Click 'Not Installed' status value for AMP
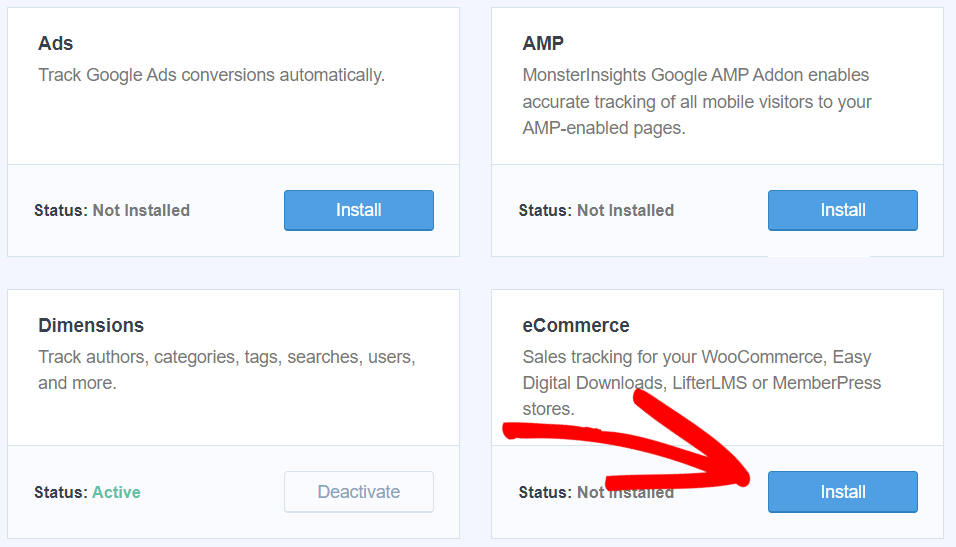Screen dimensions: 956x547 [625, 210]
